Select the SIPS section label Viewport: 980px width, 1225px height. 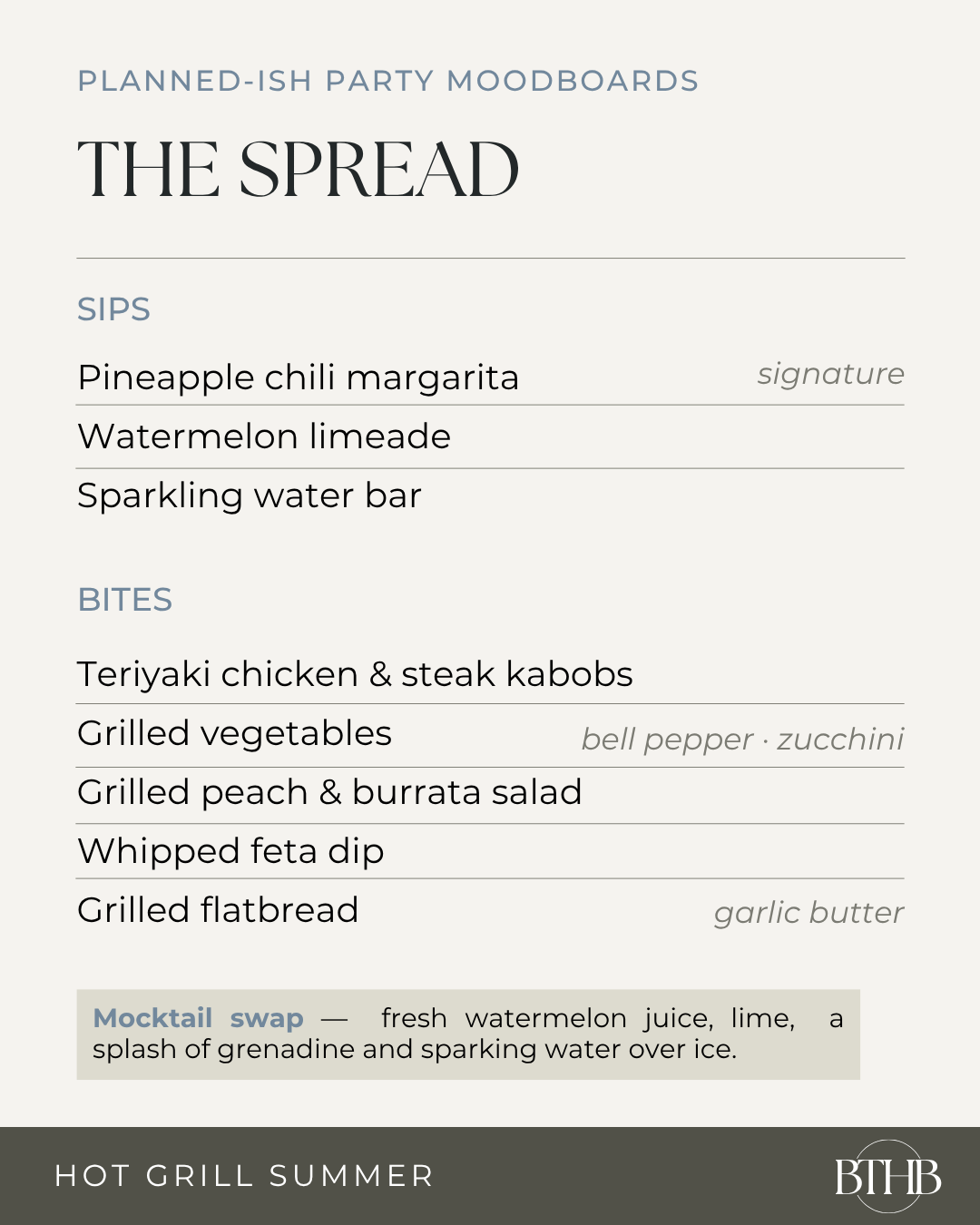pyautogui.click(x=114, y=309)
